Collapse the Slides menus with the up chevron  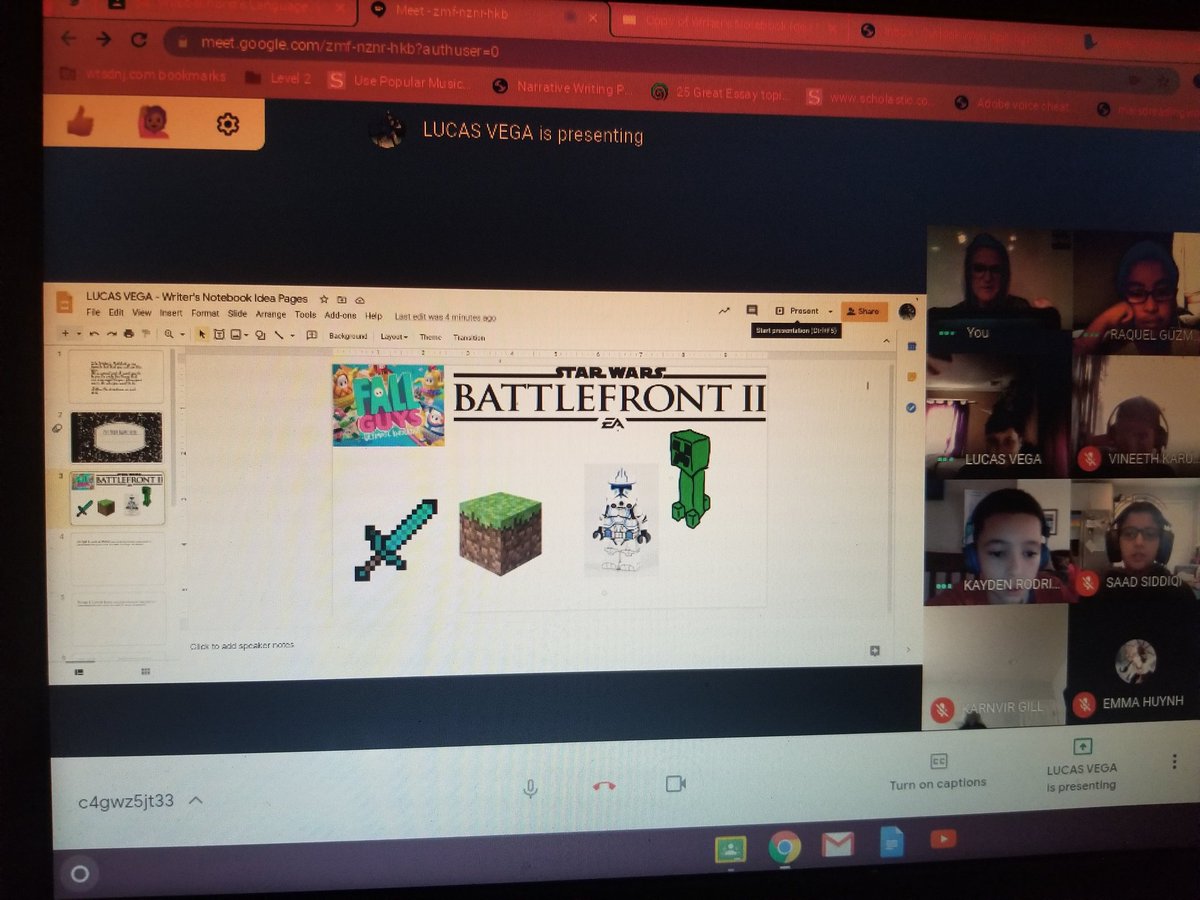click(886, 341)
